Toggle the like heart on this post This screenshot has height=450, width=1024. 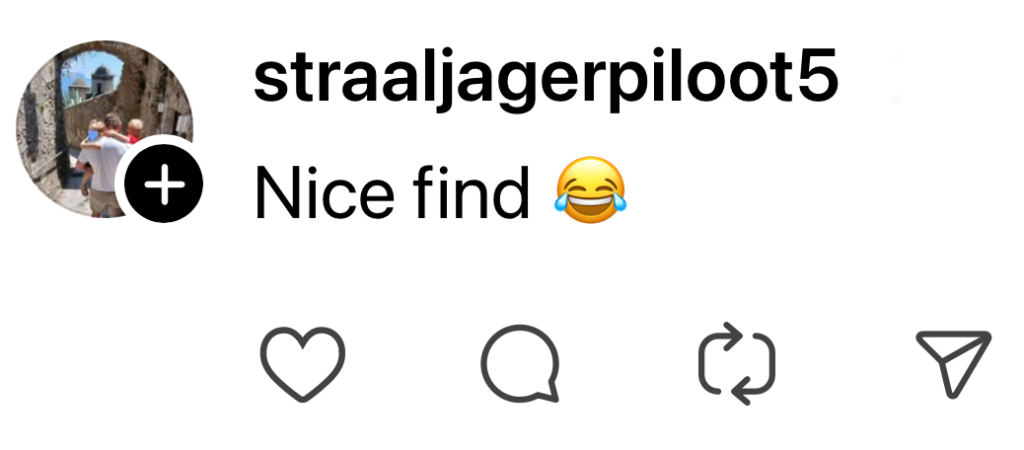click(x=302, y=364)
